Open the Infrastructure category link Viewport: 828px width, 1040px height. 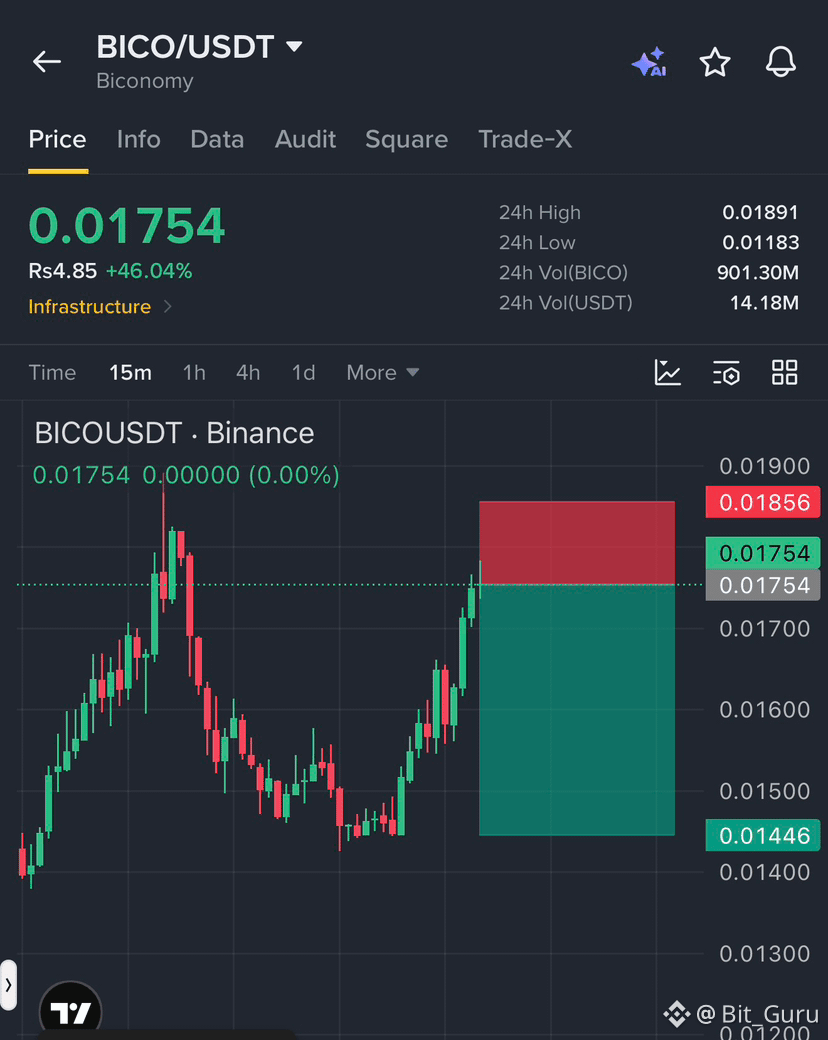coord(100,306)
